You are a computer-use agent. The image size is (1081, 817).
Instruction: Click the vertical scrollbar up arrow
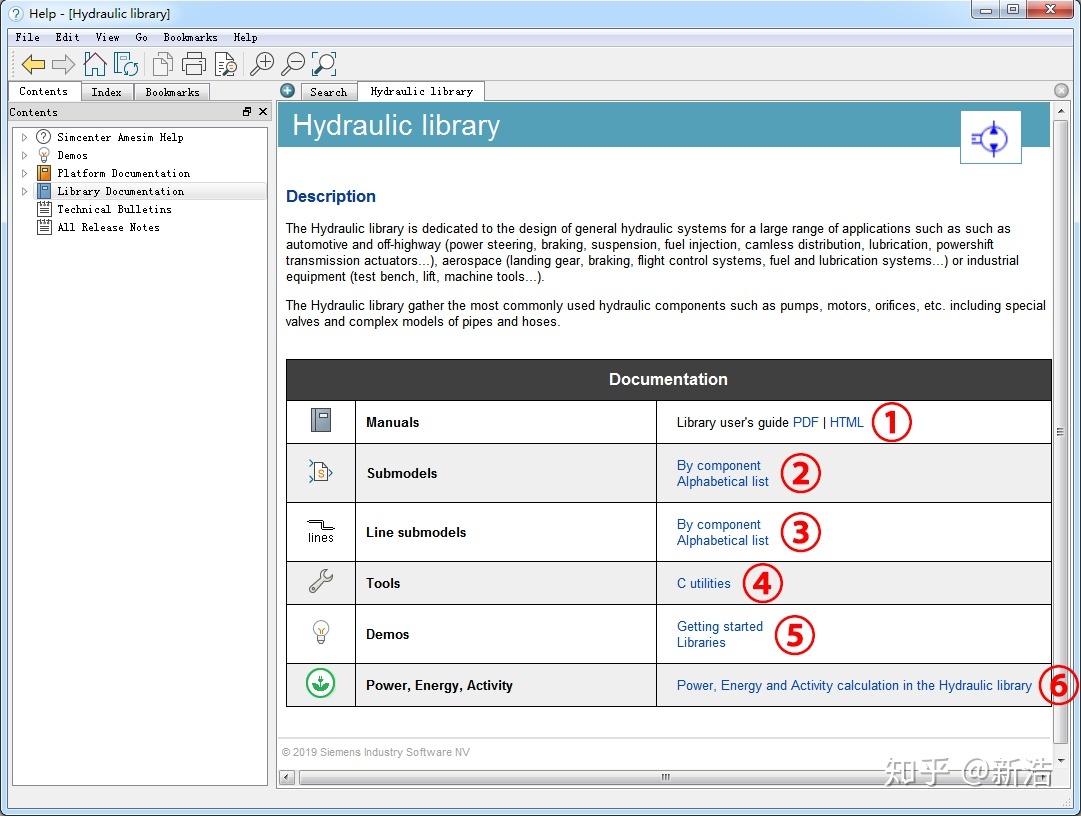click(1061, 111)
